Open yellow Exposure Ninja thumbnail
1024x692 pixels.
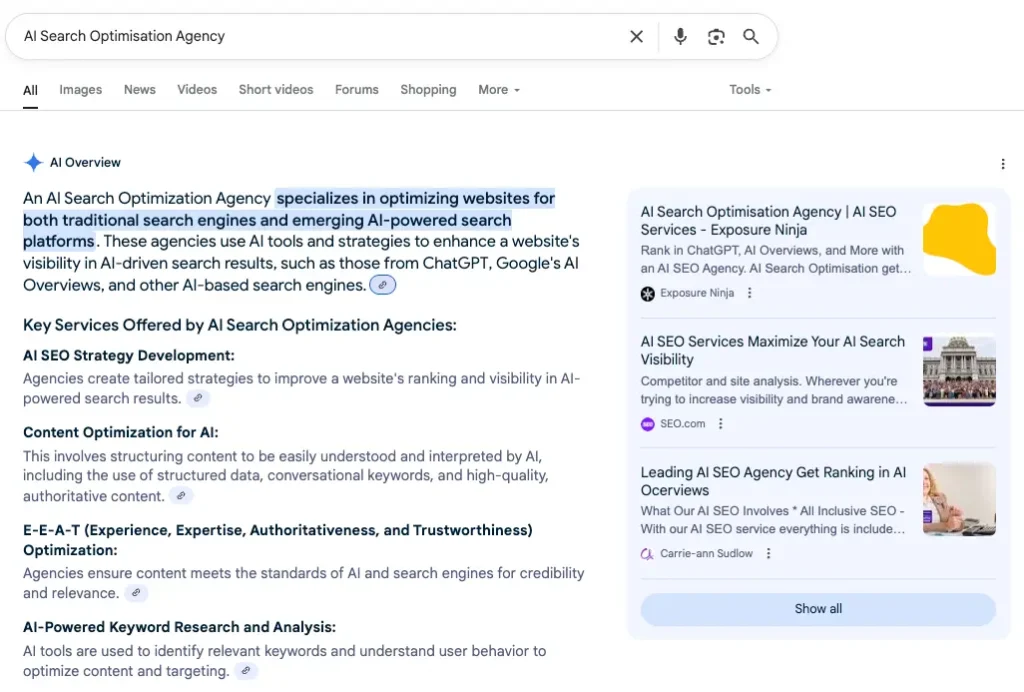tap(959, 240)
